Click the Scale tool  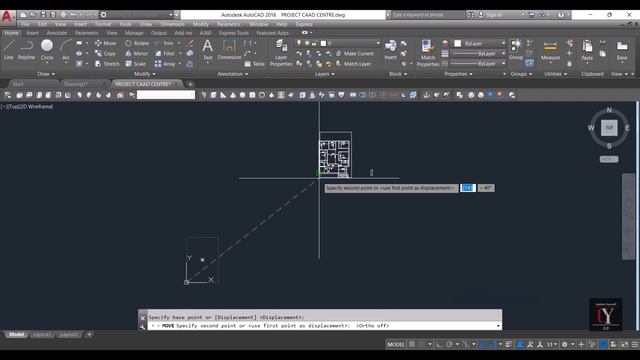(x=136, y=64)
